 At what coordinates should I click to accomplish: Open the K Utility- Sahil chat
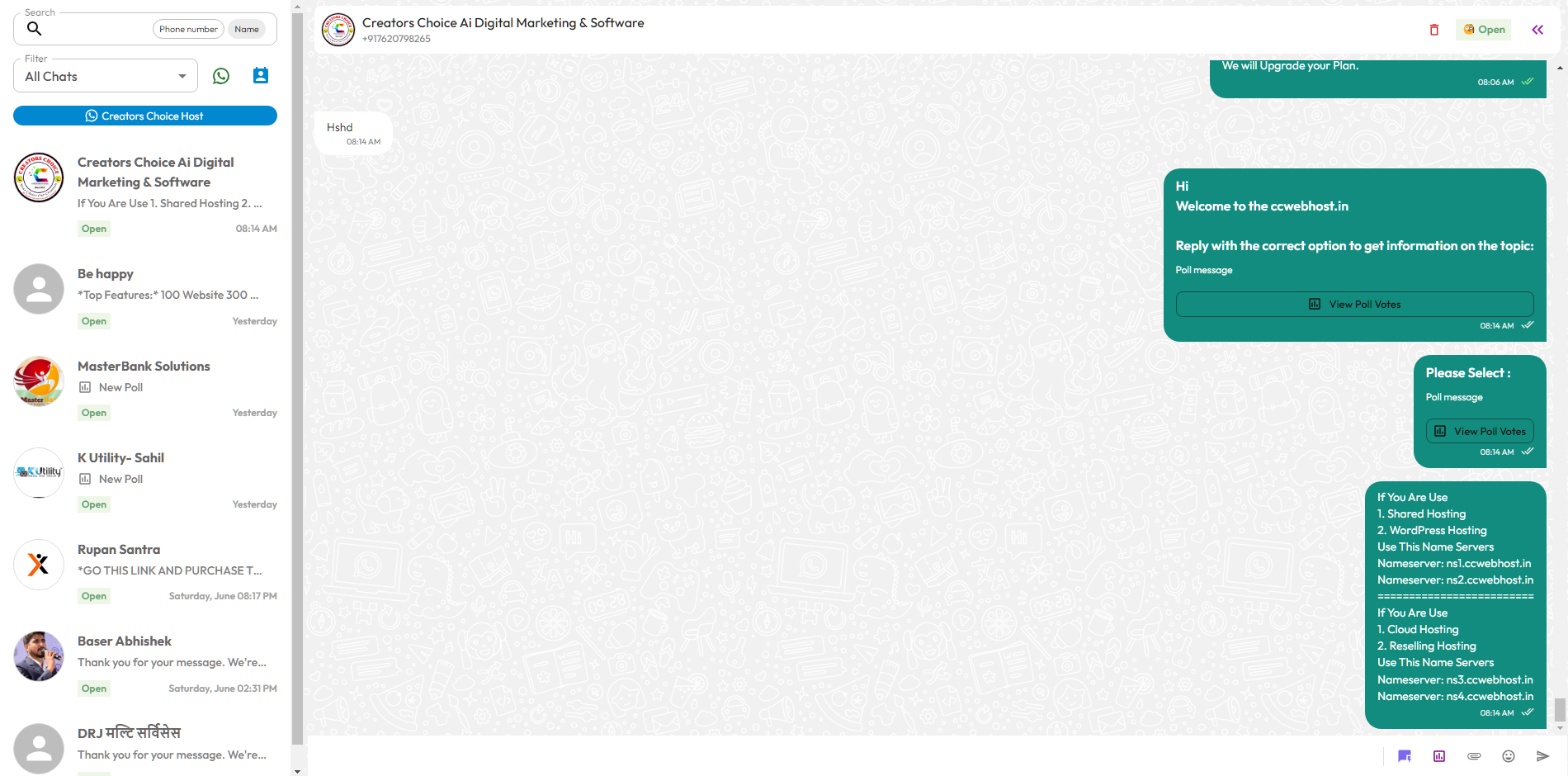pos(145,480)
